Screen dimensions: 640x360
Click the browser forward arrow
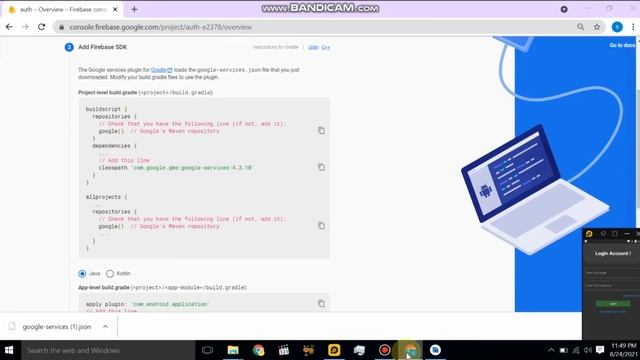[x=25, y=27]
